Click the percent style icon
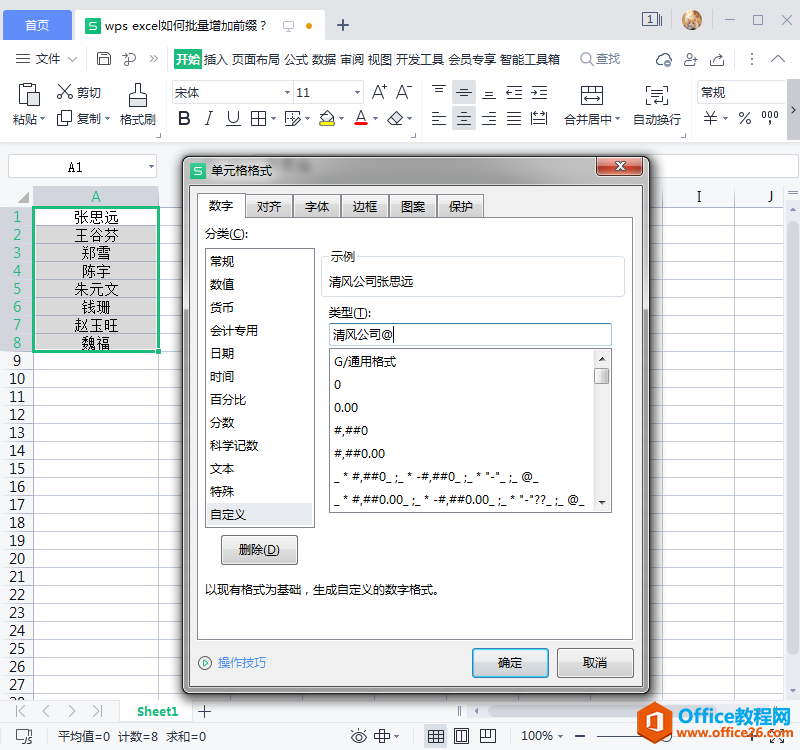The image size is (800, 750). pyautogui.click(x=745, y=118)
